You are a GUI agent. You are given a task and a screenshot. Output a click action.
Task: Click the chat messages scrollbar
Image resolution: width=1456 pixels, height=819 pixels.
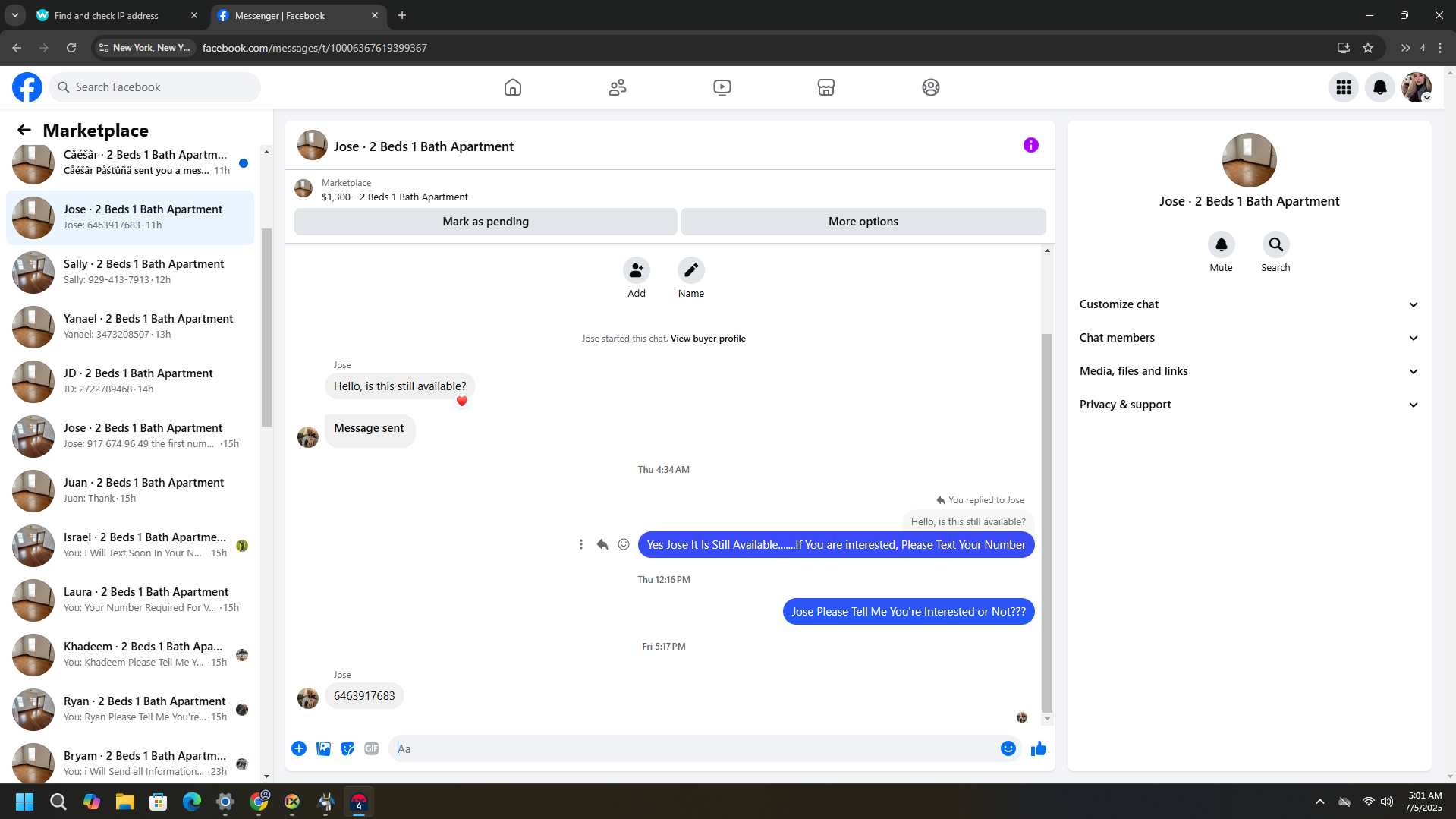(x=1047, y=524)
